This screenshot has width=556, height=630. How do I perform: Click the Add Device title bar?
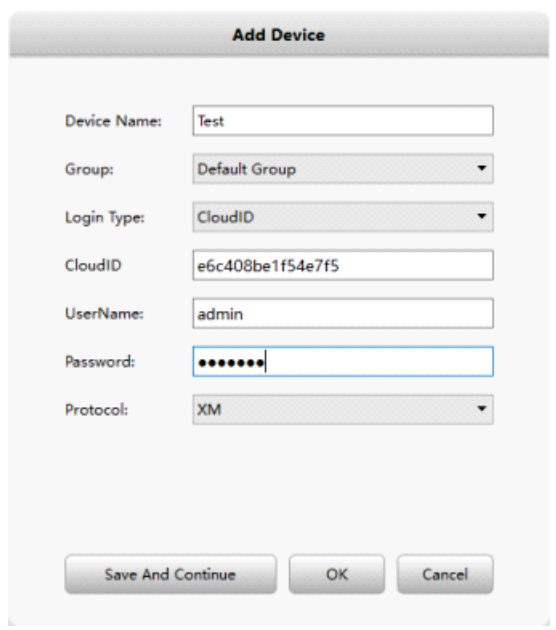[x=279, y=35]
